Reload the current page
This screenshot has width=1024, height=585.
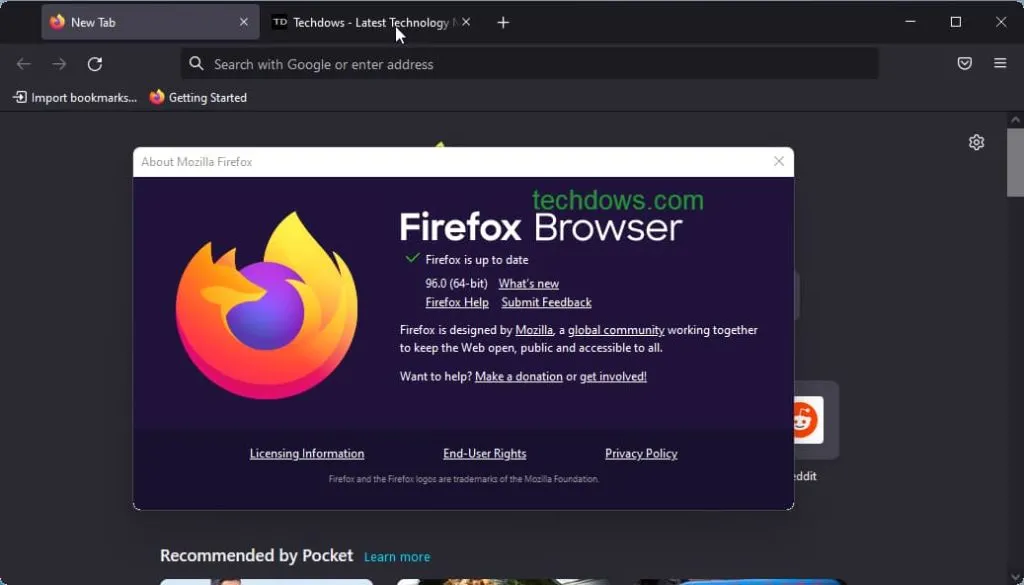point(95,64)
